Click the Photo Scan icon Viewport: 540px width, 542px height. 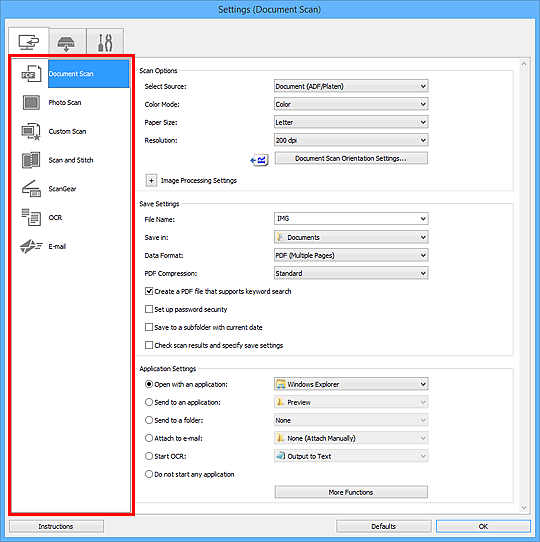31,103
